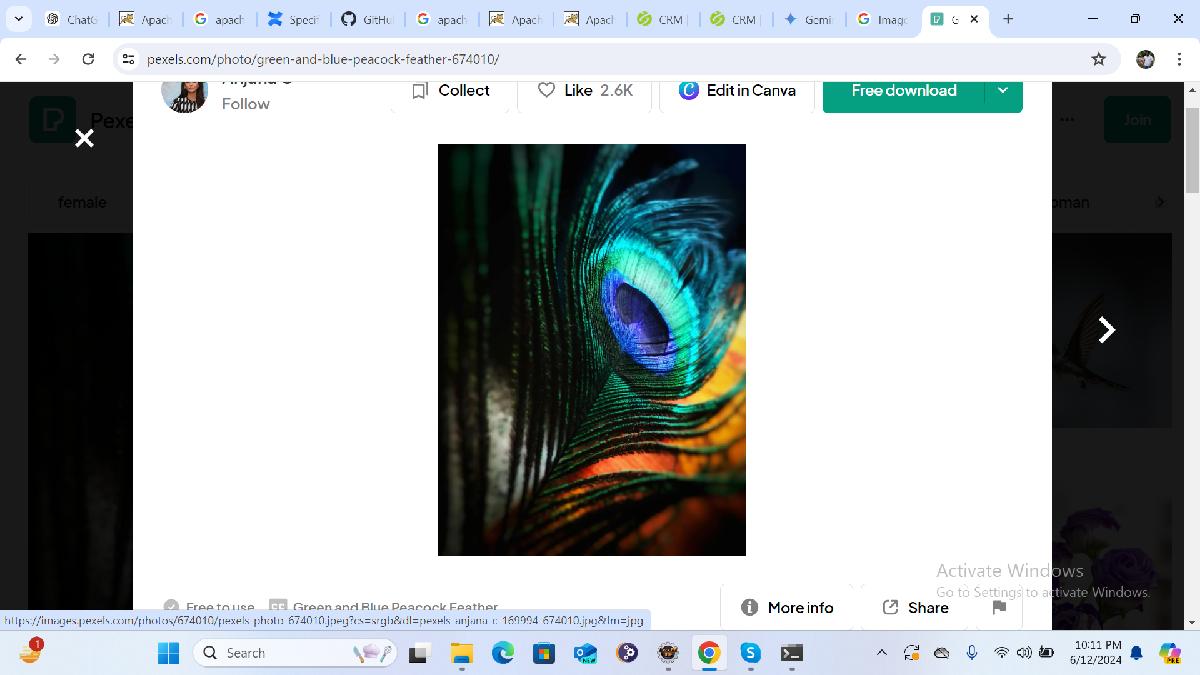The width and height of the screenshot is (1200, 675).
Task: Open the clock and calendar flyout
Action: 1097,653
